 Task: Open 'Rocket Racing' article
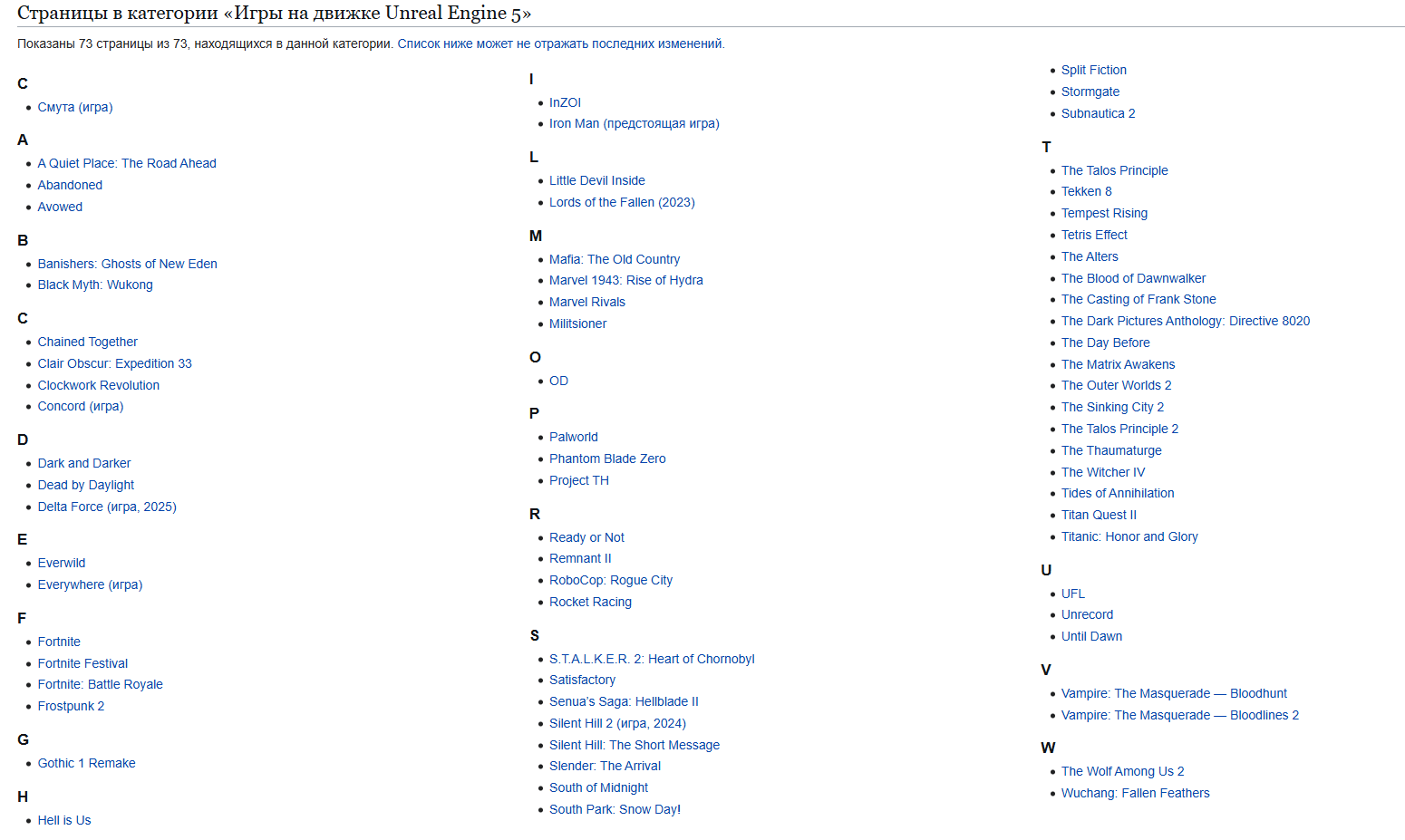point(590,602)
